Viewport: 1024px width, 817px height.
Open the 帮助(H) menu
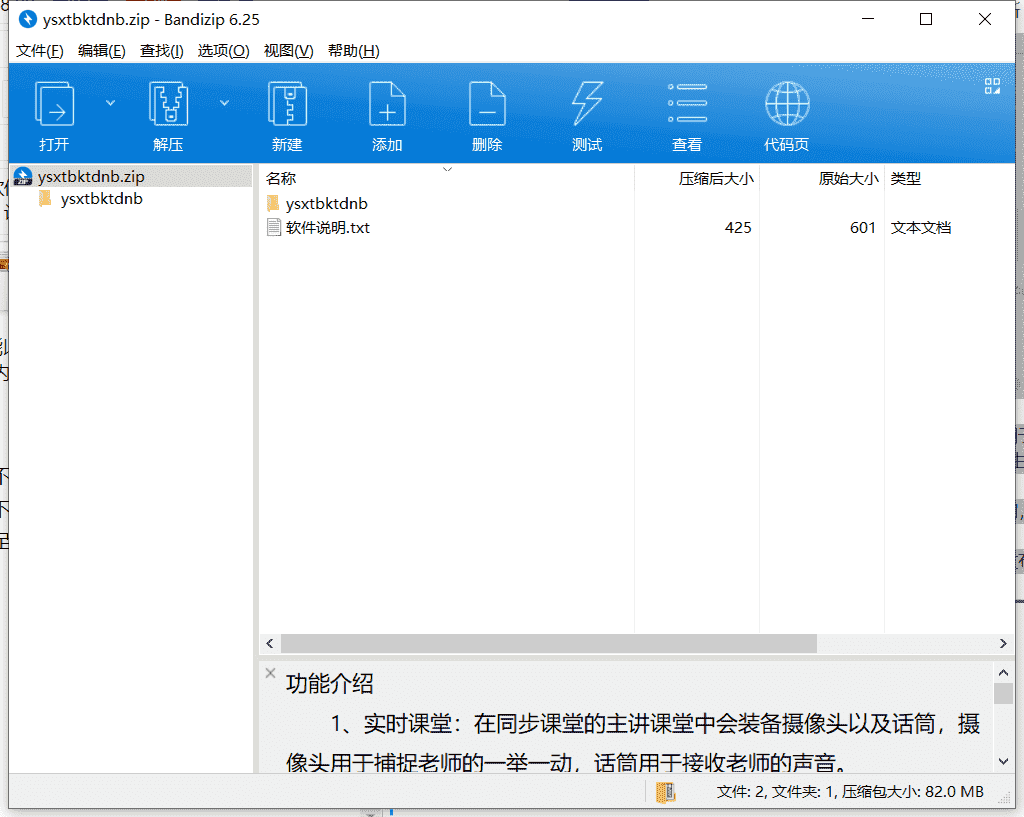pyautogui.click(x=353, y=51)
